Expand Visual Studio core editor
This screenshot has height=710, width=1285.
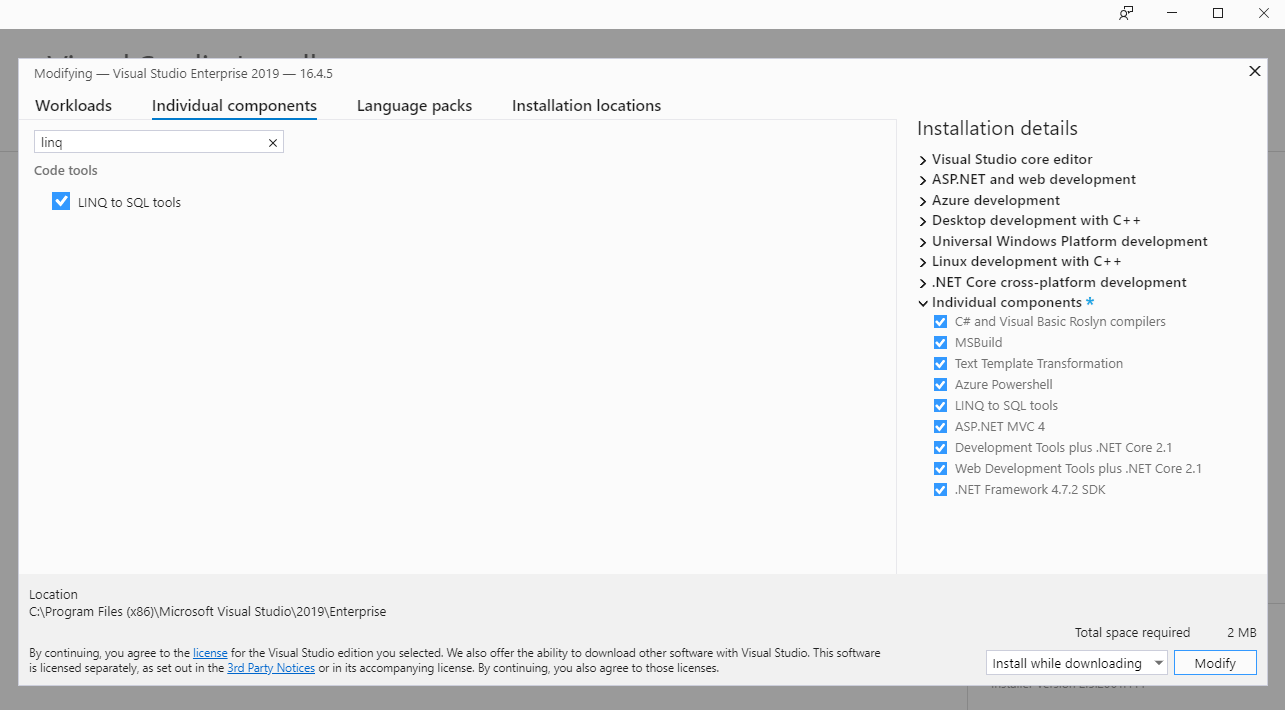(923, 160)
